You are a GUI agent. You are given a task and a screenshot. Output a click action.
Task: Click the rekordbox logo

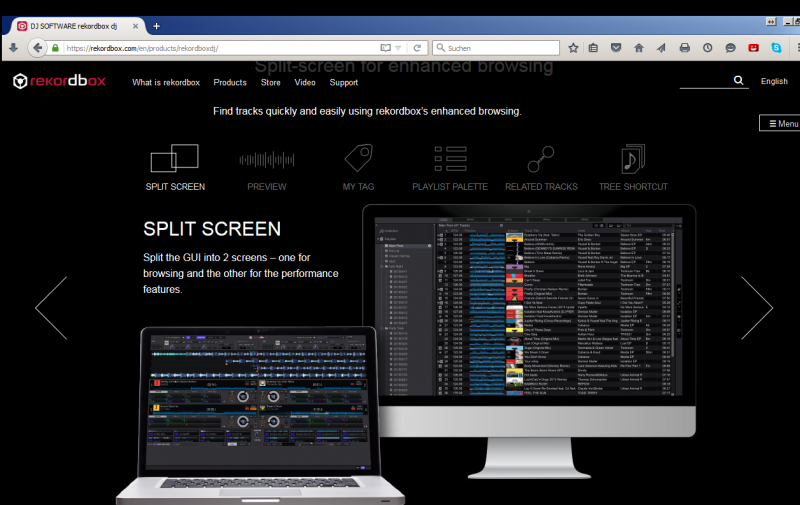[x=59, y=81]
